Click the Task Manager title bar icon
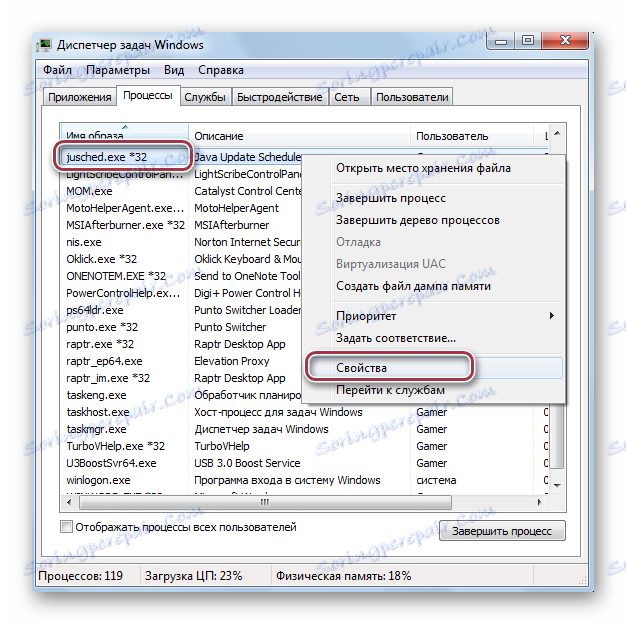The image size is (626, 624). 44,45
